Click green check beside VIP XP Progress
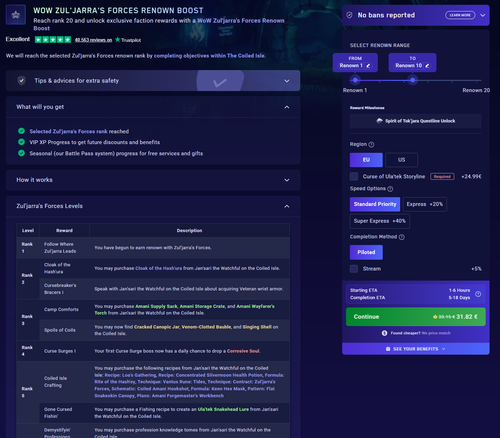Screen dimensions: 500x438 tap(21, 142)
